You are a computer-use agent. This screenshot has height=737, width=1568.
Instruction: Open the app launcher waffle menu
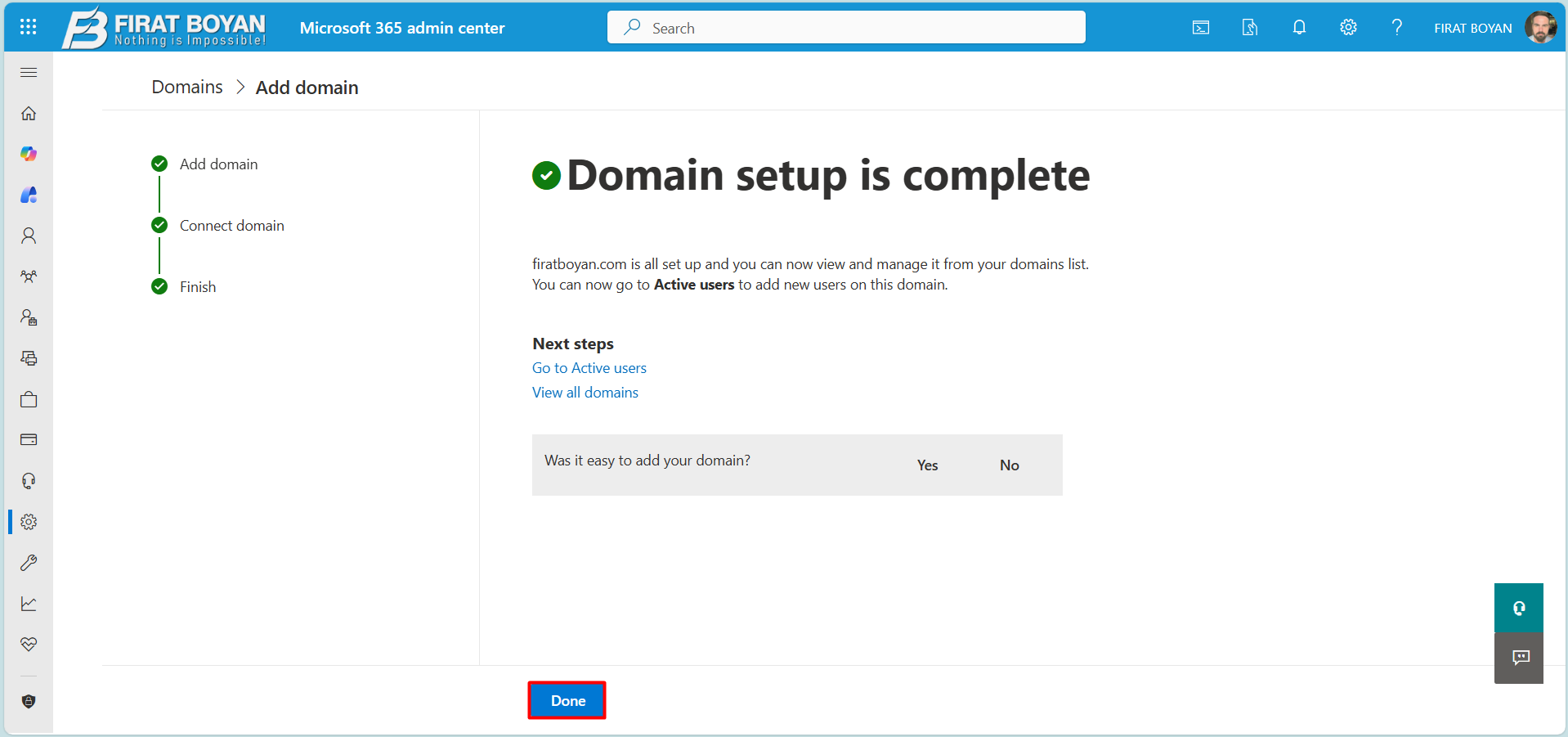28,27
